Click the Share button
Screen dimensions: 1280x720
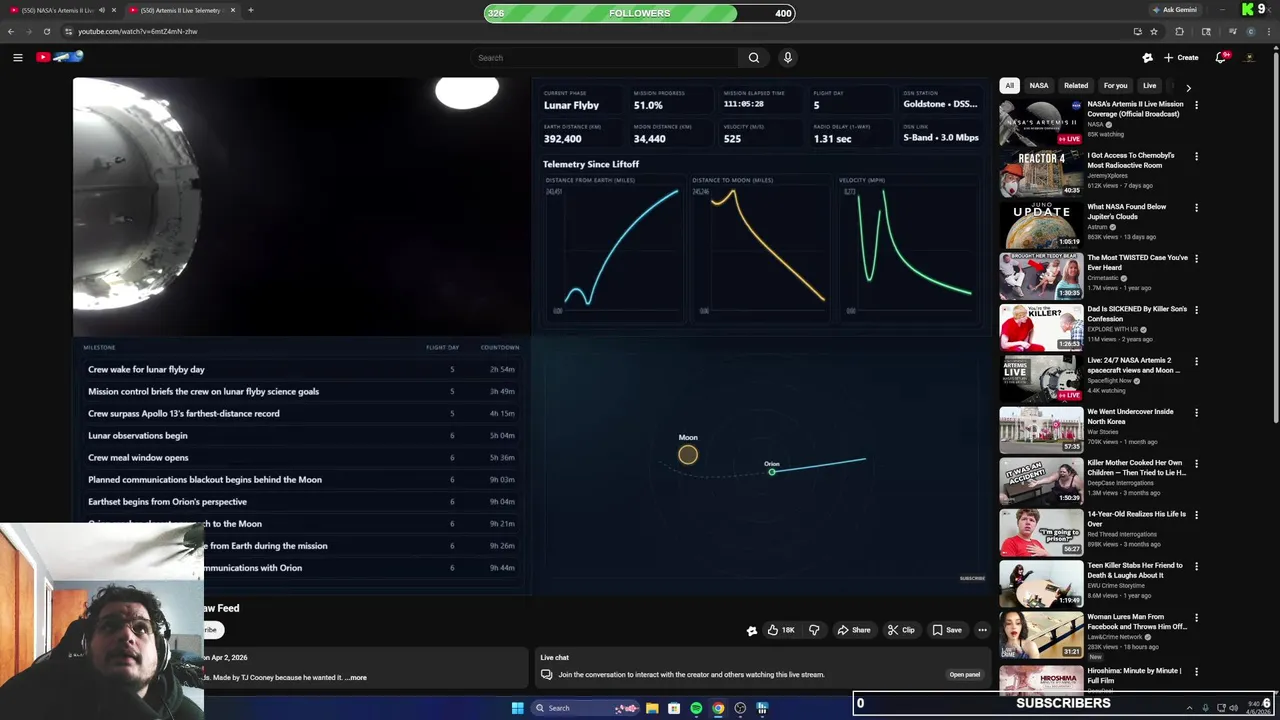(x=854, y=630)
